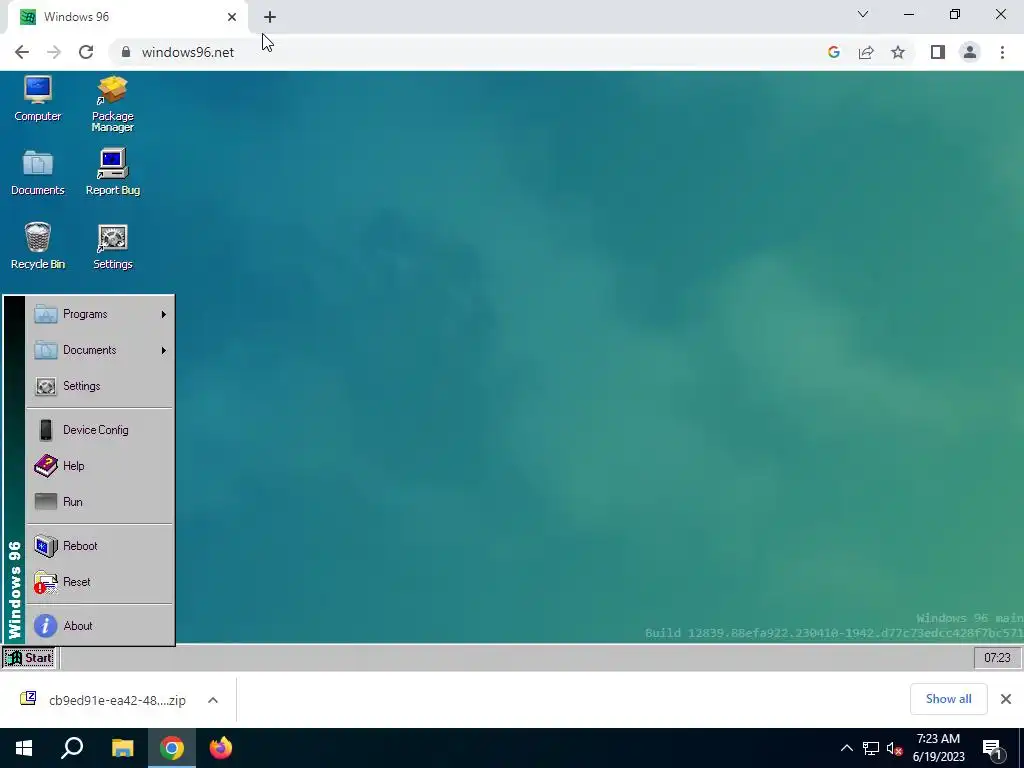Image resolution: width=1024 pixels, height=768 pixels.
Task: Open the Package Manager desktop icon
Action: coord(112,104)
